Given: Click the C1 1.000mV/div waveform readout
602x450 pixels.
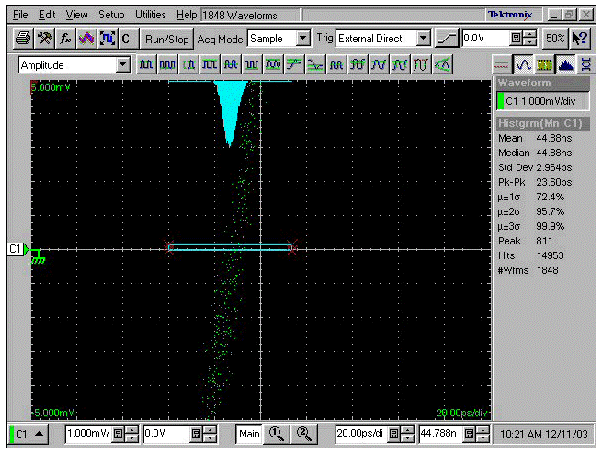Looking at the screenshot, I should pyautogui.click(x=543, y=101).
